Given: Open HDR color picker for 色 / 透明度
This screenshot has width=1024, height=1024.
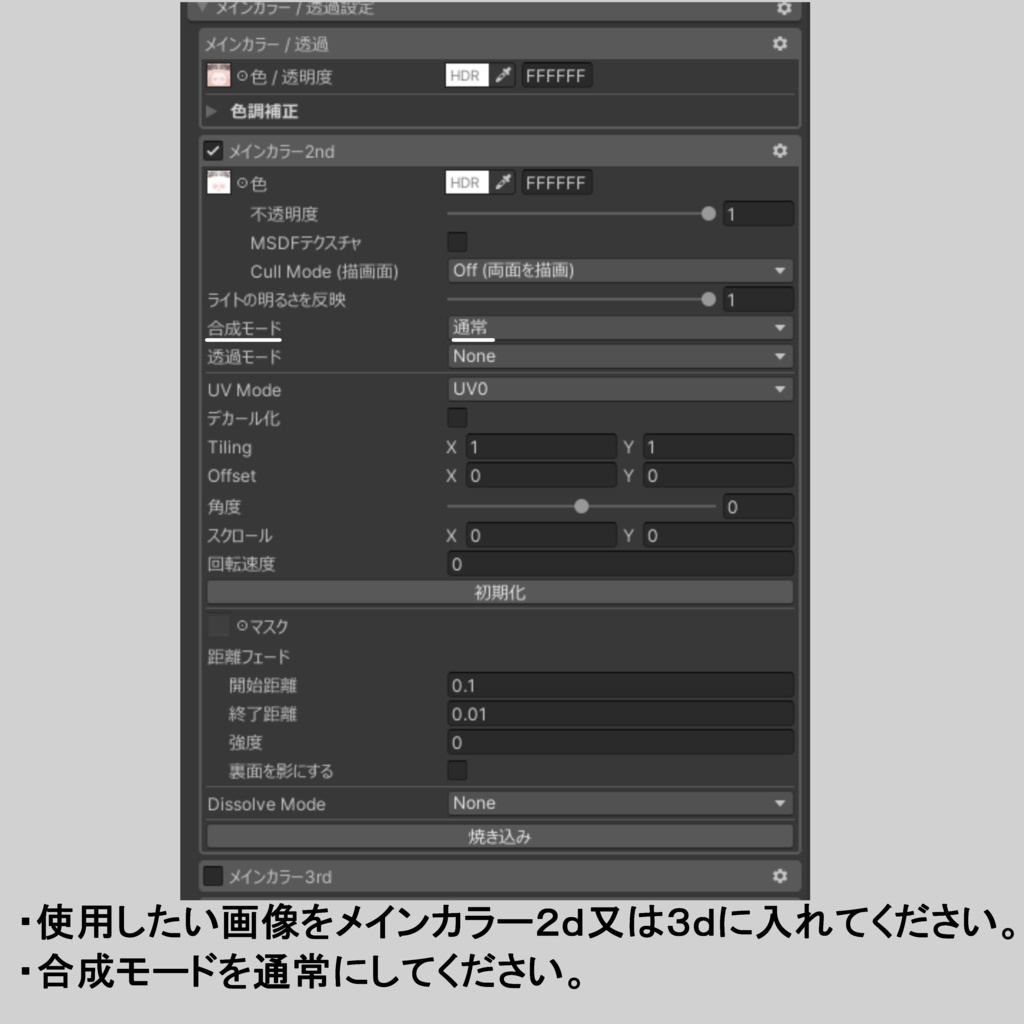Looking at the screenshot, I should click(467, 75).
